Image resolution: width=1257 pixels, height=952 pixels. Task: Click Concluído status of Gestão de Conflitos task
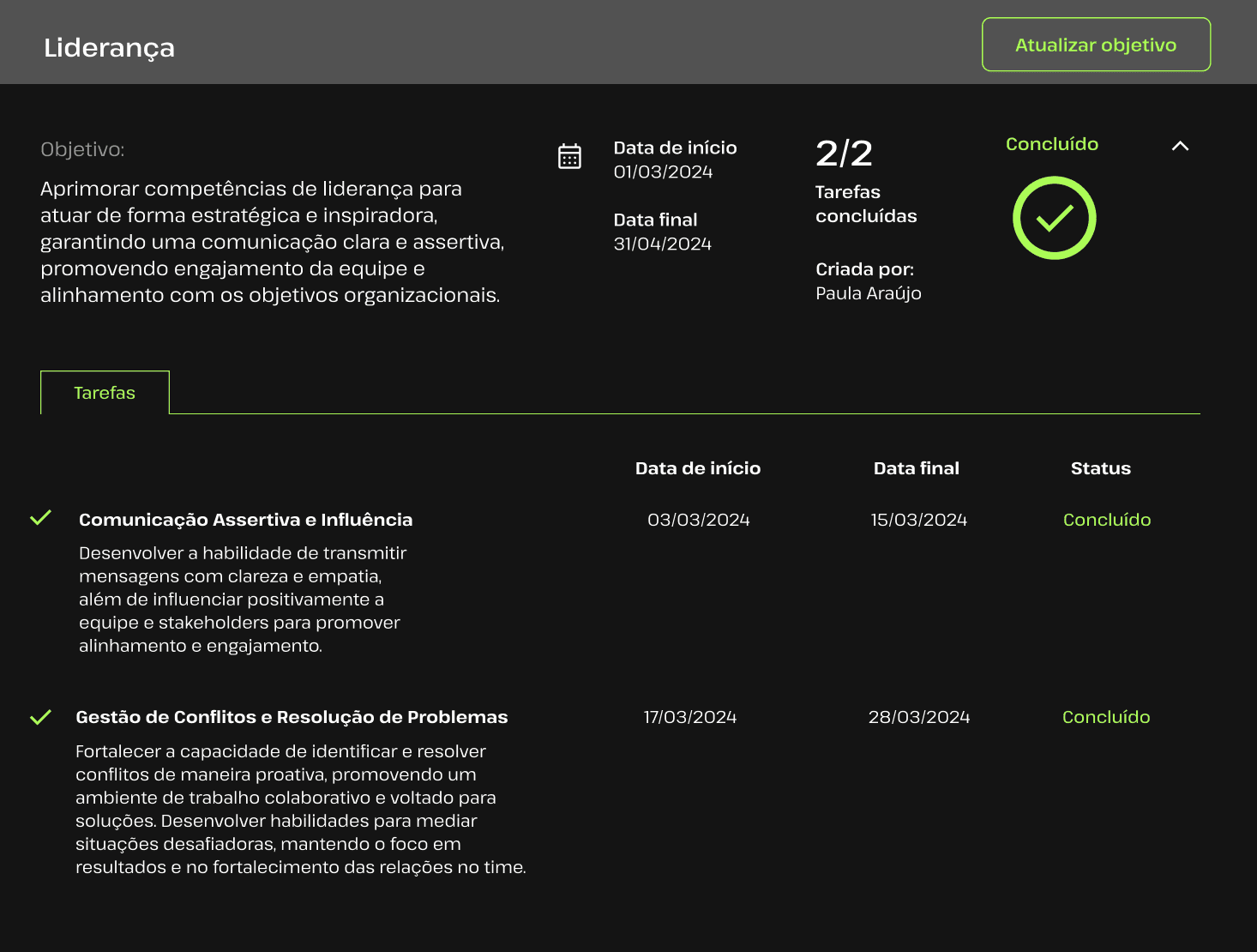coord(1105,717)
